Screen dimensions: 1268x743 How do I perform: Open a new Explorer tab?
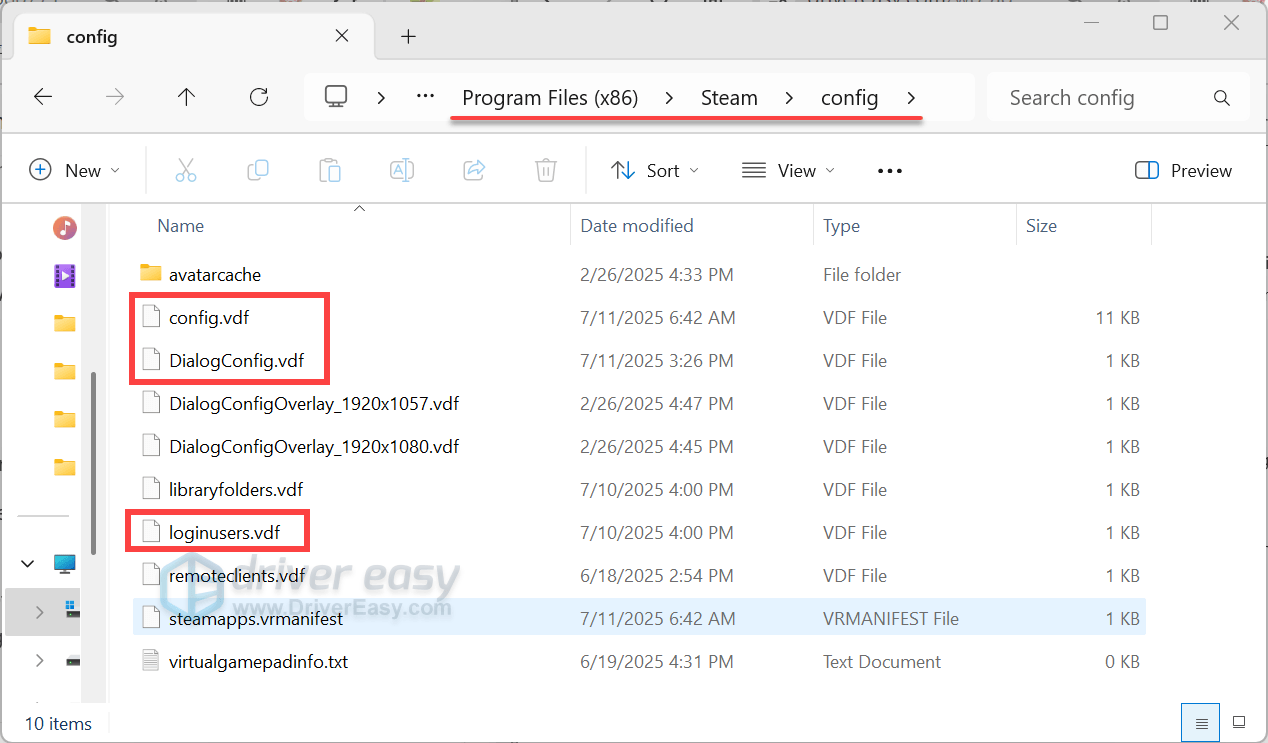[x=408, y=36]
